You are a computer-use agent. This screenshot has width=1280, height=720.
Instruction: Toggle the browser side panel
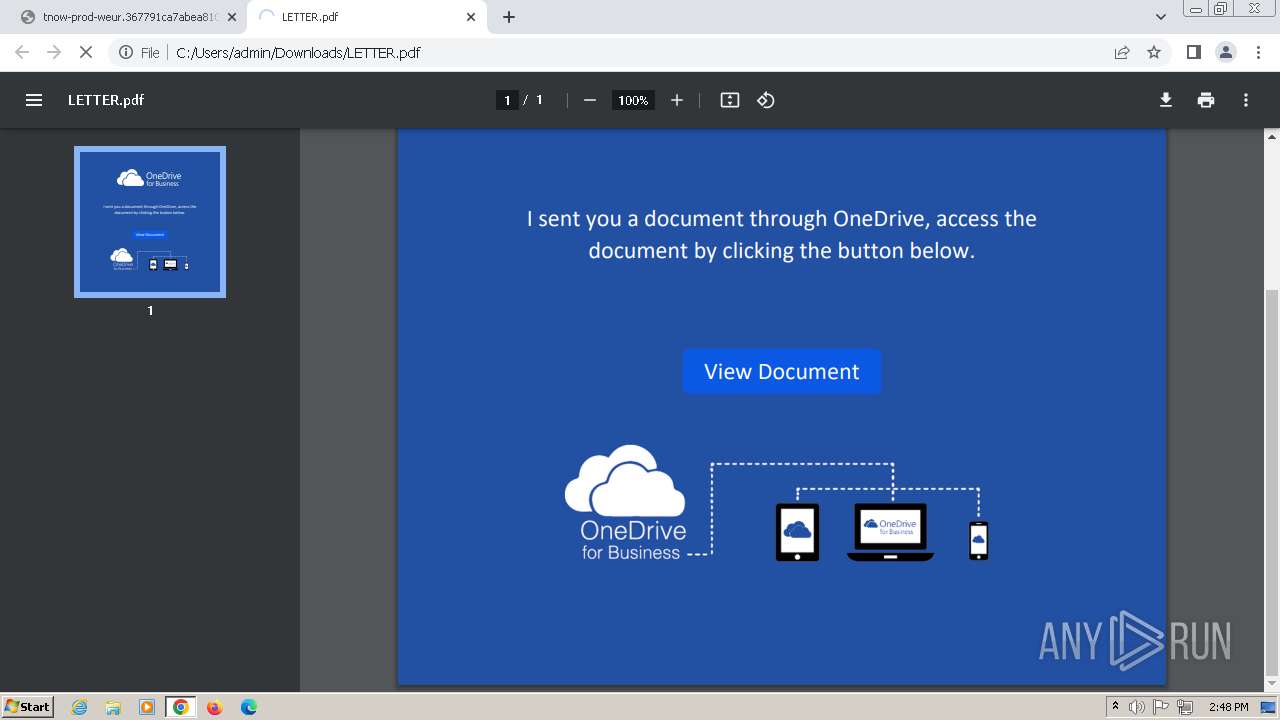[x=1194, y=52]
